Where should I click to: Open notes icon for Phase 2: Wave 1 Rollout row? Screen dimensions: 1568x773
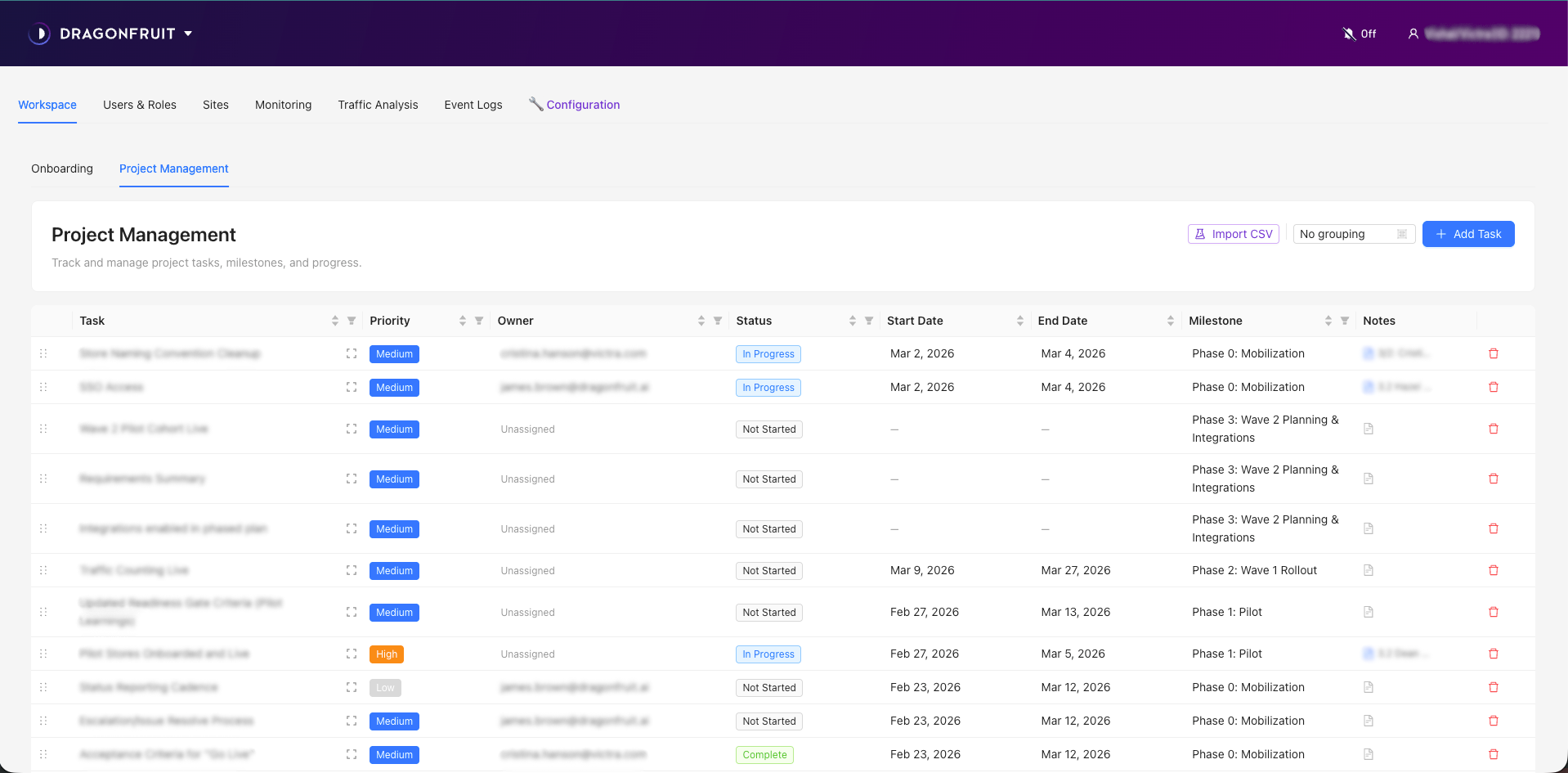(x=1368, y=570)
